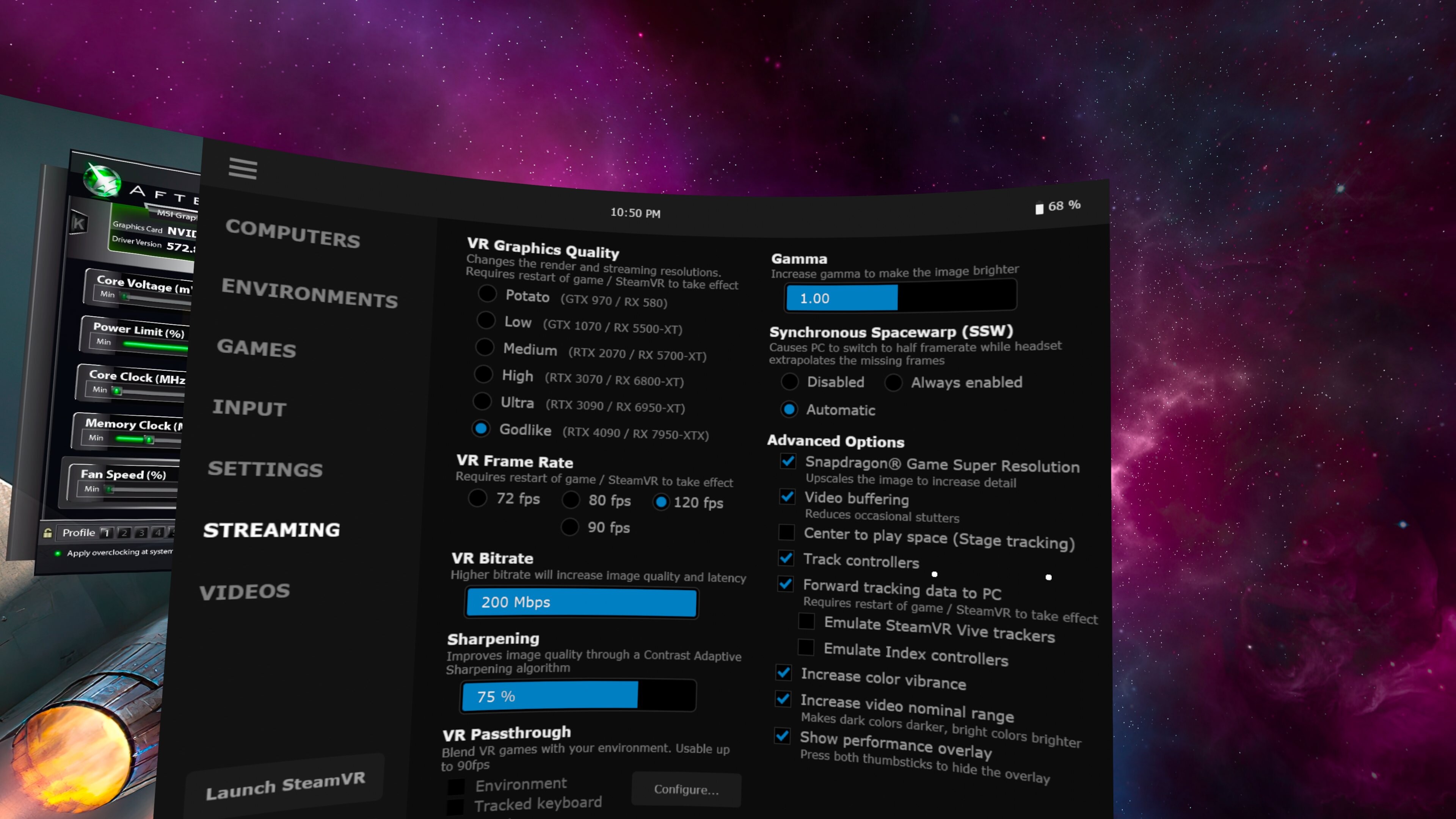Select Godlike graphics quality

(481, 428)
